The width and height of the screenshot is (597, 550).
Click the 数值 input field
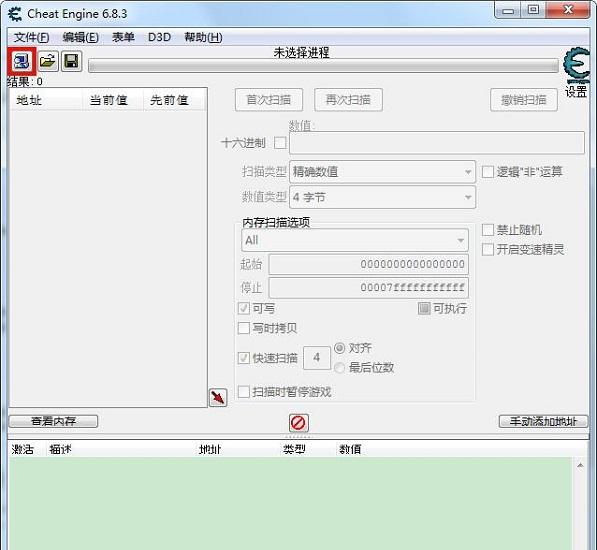(x=437, y=143)
